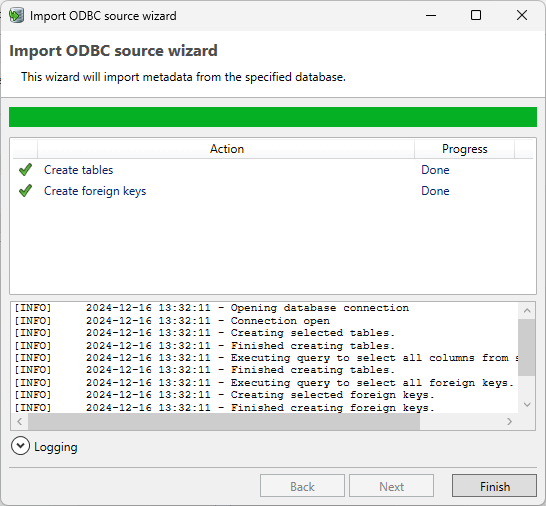Select the Create tables row text
The width and height of the screenshot is (546, 506).
point(78,170)
